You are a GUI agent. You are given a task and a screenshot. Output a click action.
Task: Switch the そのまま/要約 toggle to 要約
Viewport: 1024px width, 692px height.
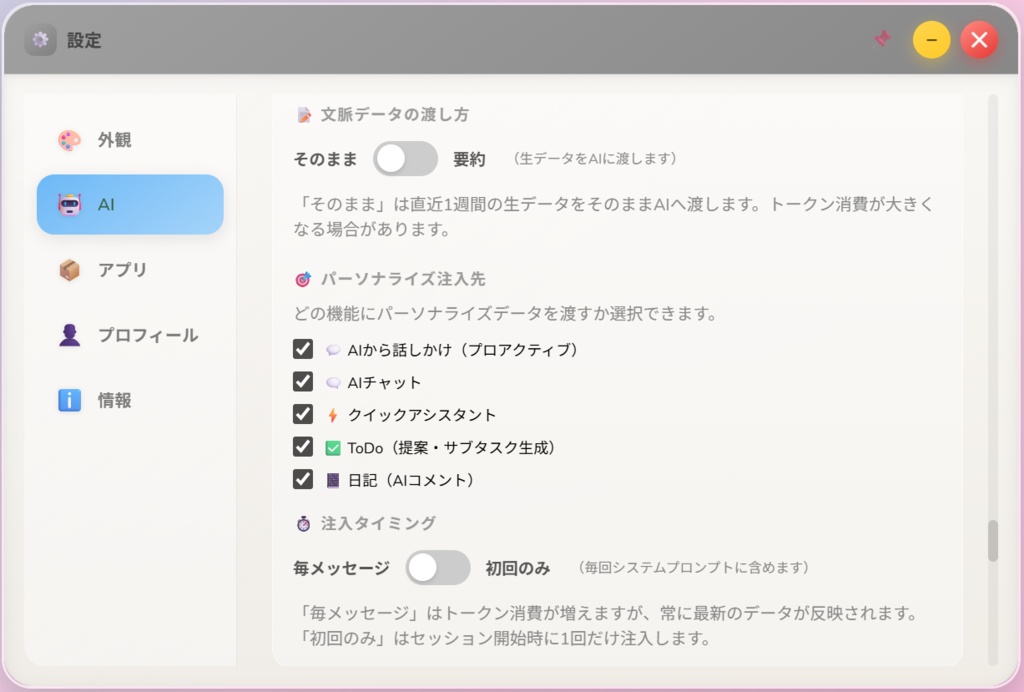tap(405, 159)
